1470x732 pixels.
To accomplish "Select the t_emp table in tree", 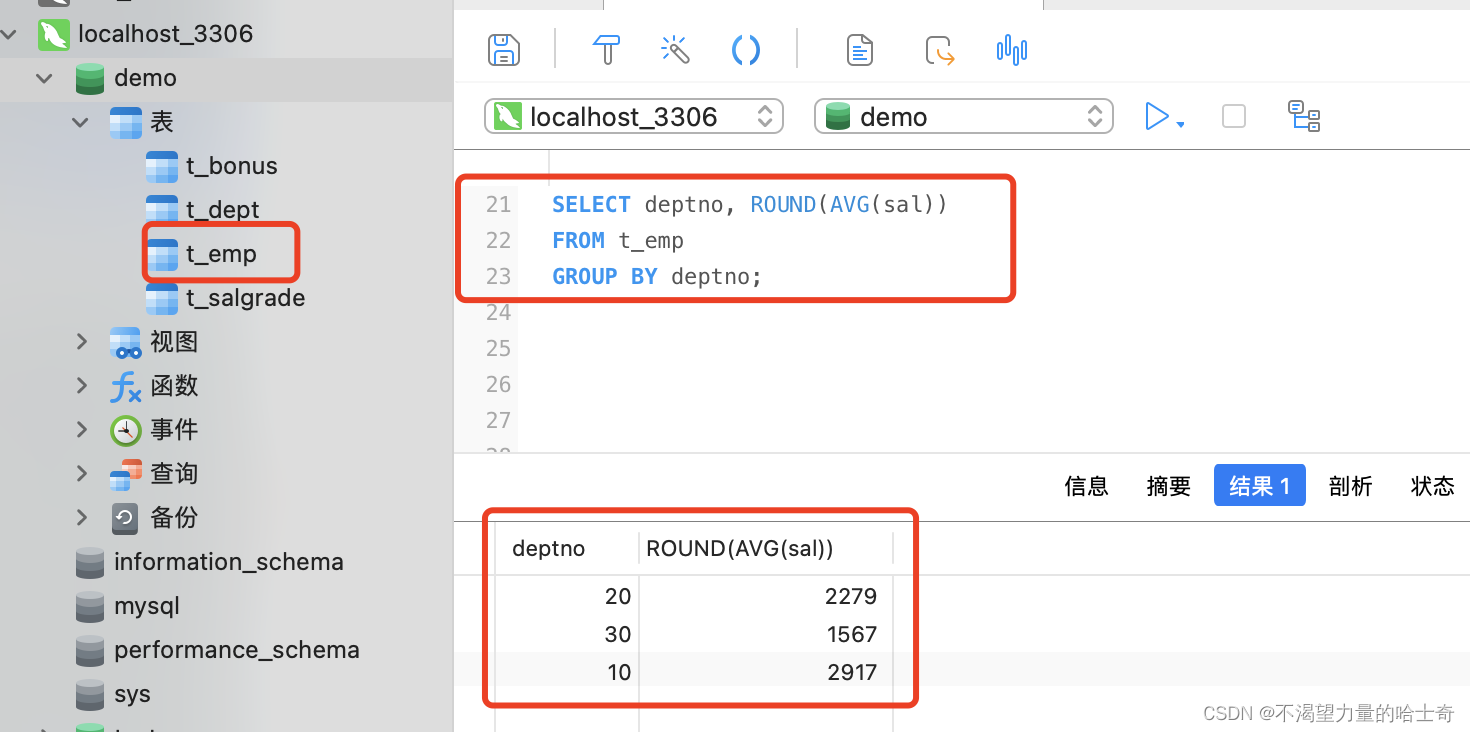I will 221,254.
